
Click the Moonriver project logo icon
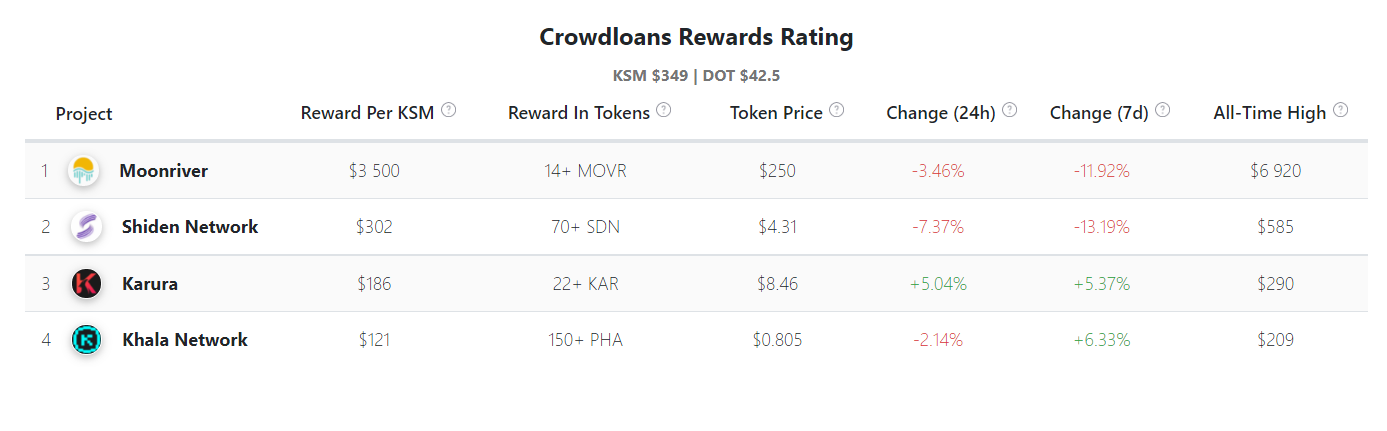click(x=83, y=171)
